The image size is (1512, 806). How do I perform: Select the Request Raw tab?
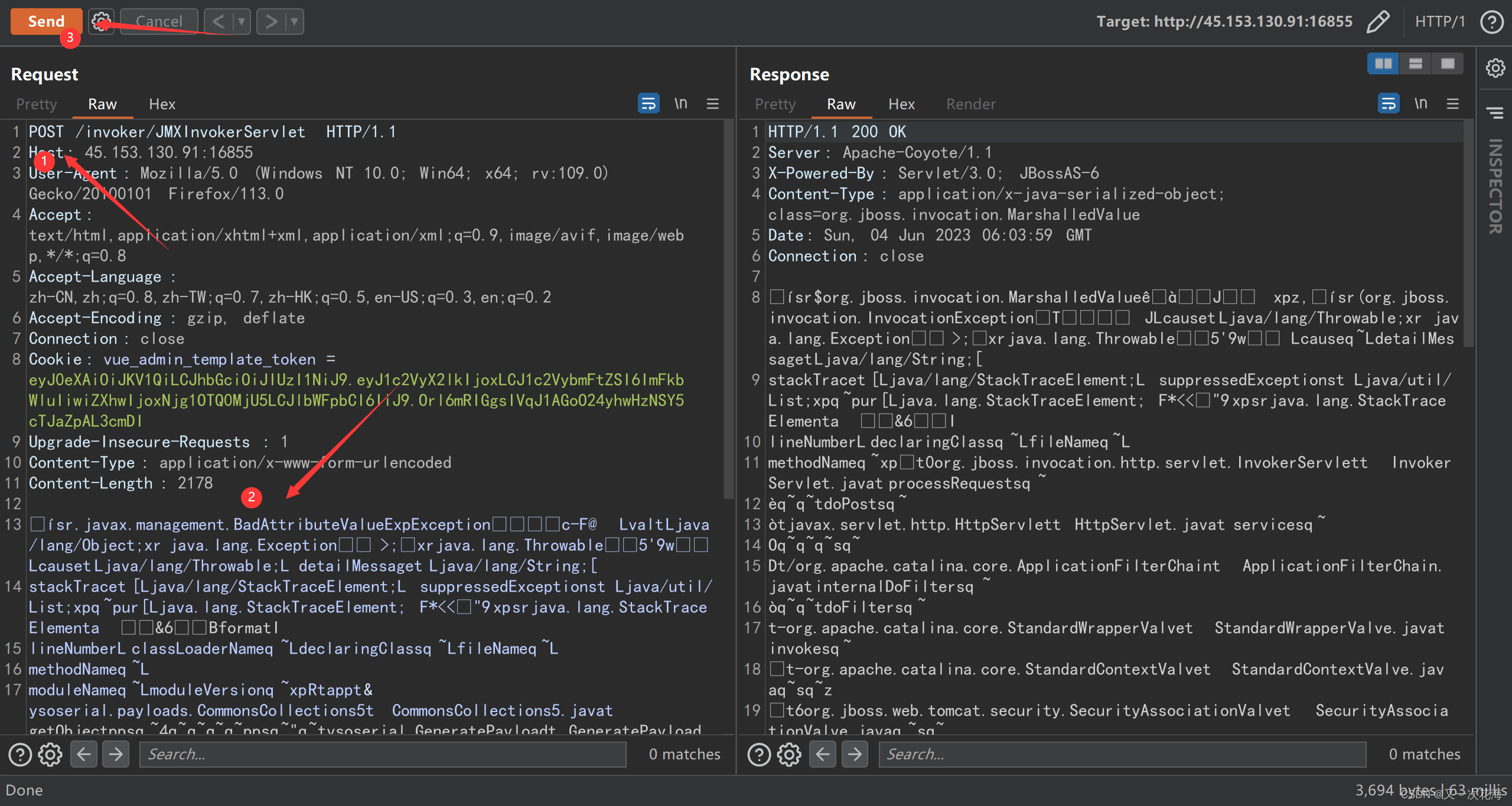[x=102, y=104]
